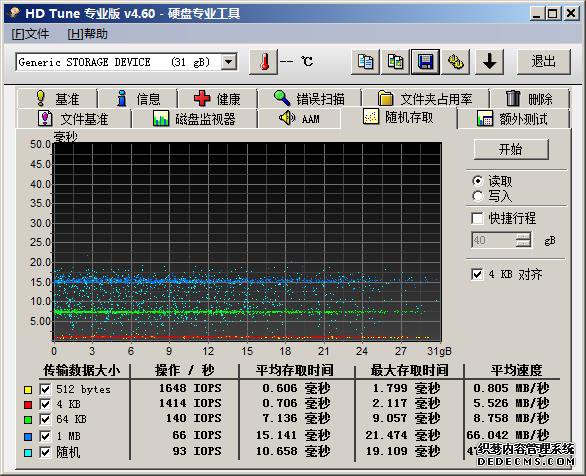This screenshot has height=476, width=586.
Task: Click the 1648 IOPS value
Action: coord(190,388)
